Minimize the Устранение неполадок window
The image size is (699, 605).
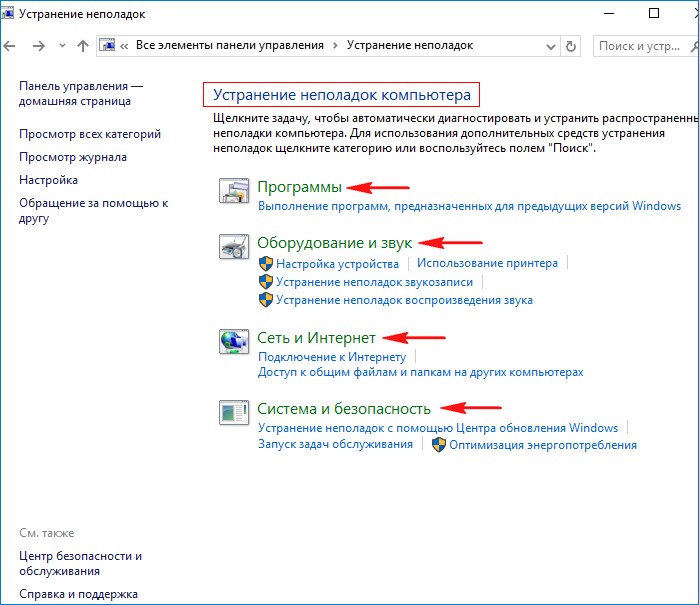pyautogui.click(x=609, y=13)
